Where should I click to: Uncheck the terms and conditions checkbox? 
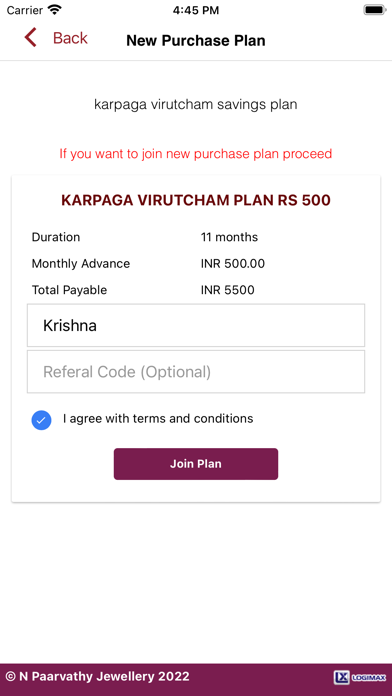[41, 420]
